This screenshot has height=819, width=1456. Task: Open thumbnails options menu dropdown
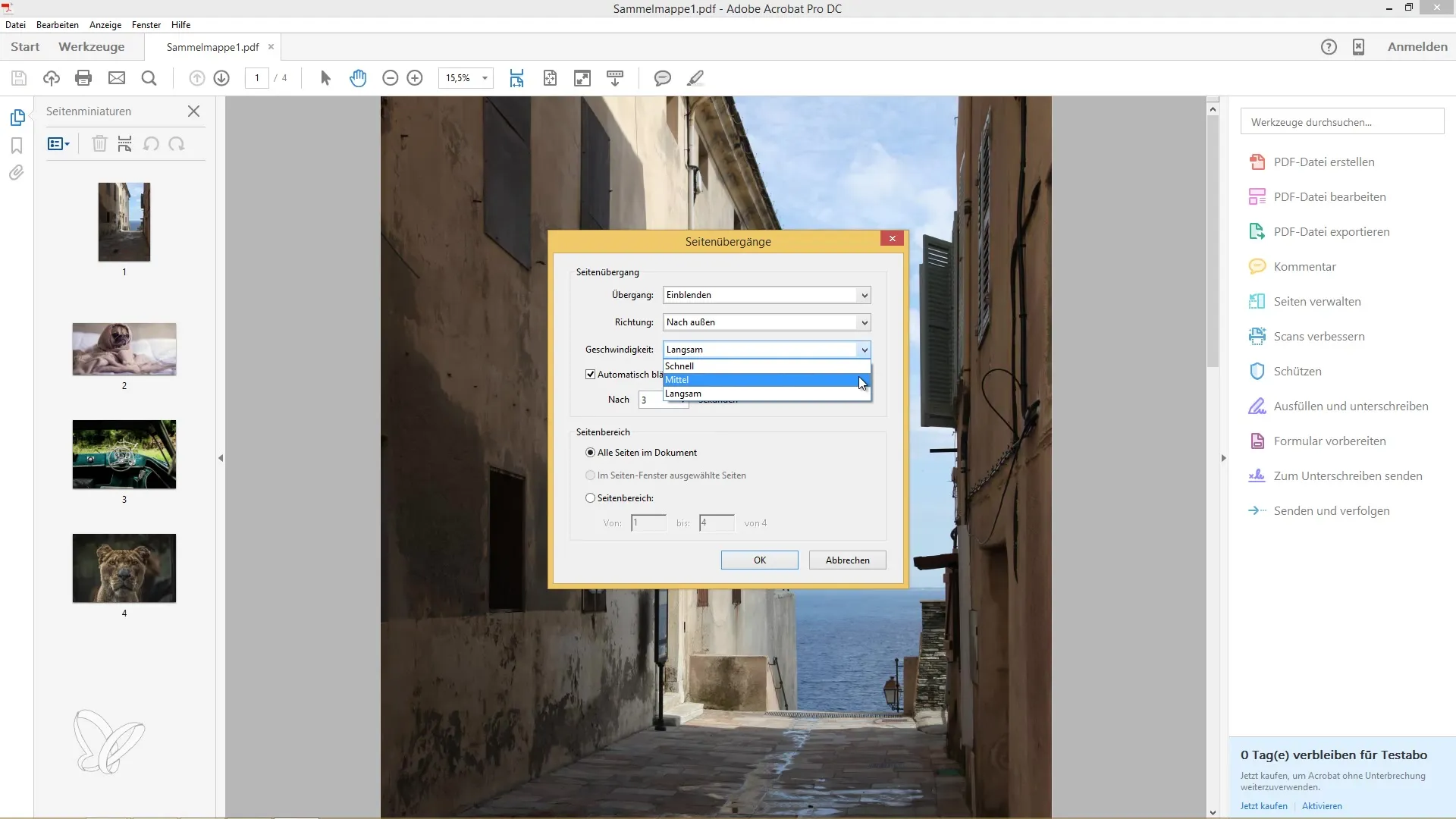point(58,143)
